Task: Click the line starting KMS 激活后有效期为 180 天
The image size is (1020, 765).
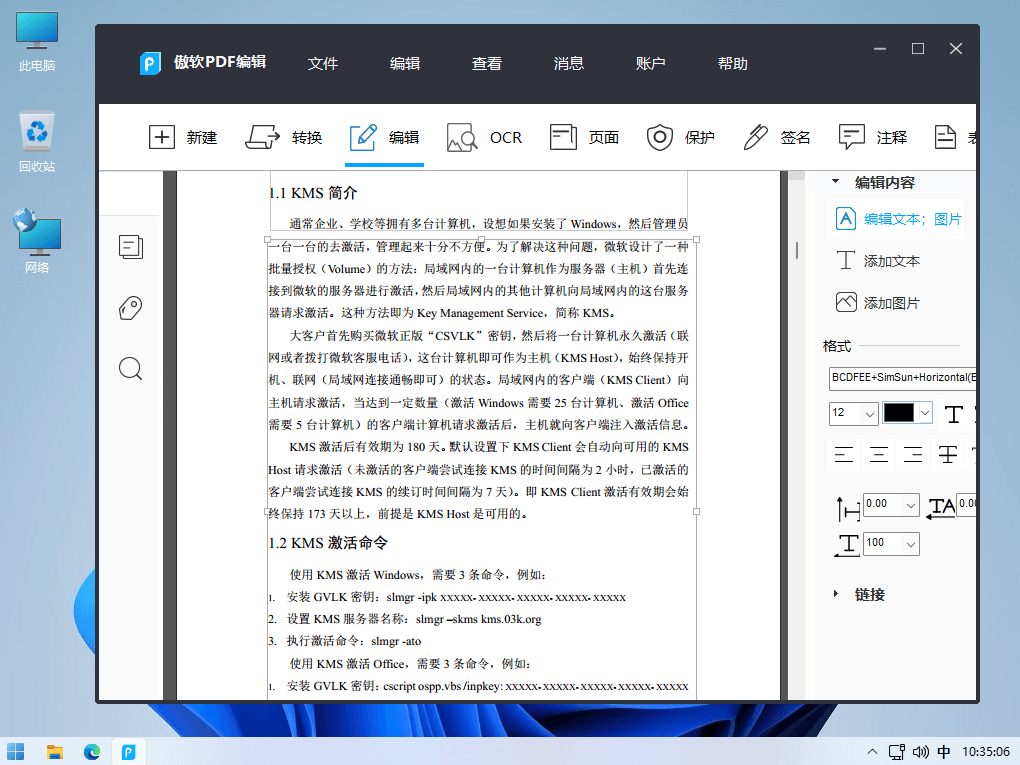Action: (x=489, y=447)
